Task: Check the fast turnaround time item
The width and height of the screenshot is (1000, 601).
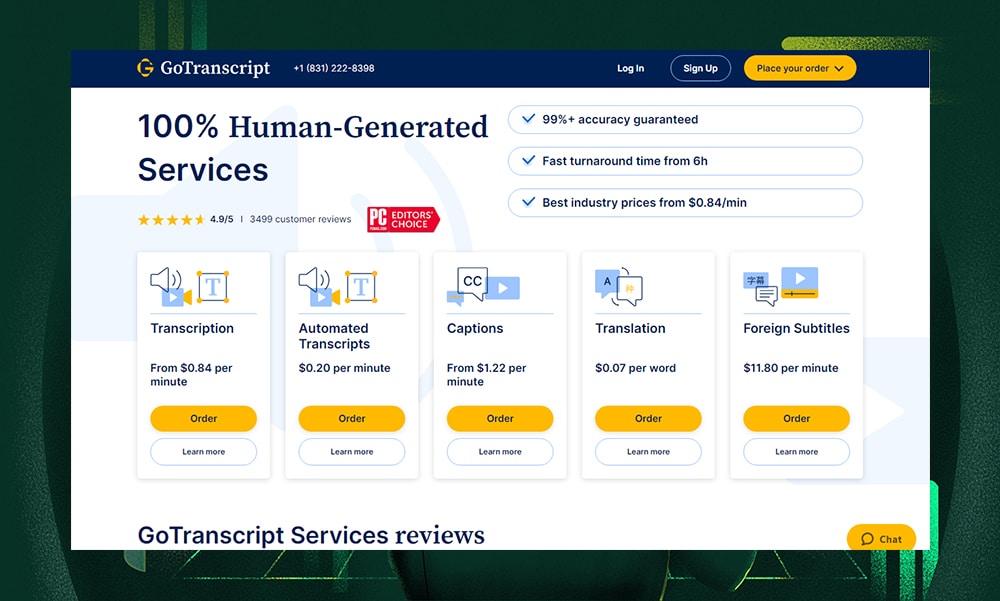Action: pyautogui.click(x=684, y=161)
